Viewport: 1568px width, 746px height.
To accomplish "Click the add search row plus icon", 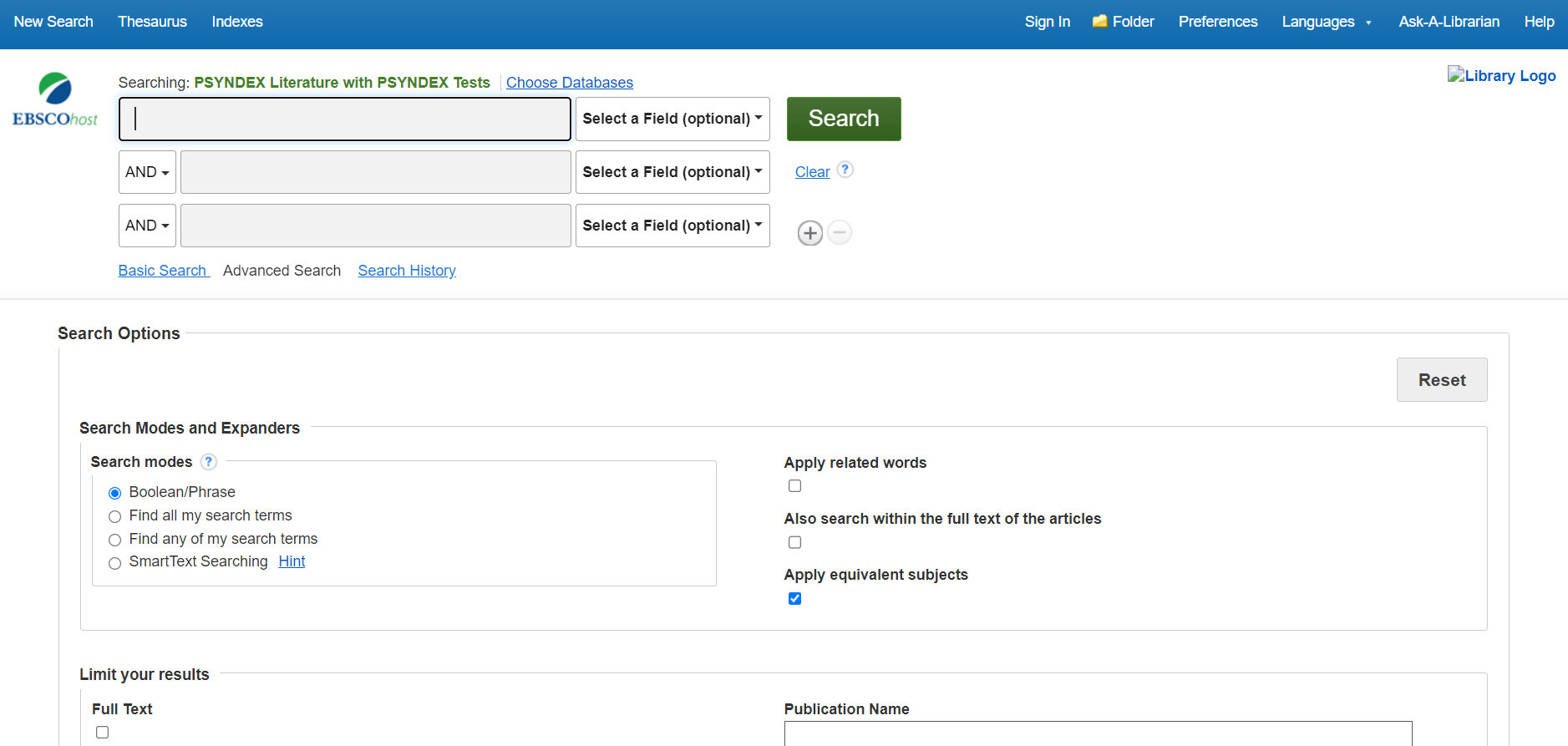I will coord(809,233).
